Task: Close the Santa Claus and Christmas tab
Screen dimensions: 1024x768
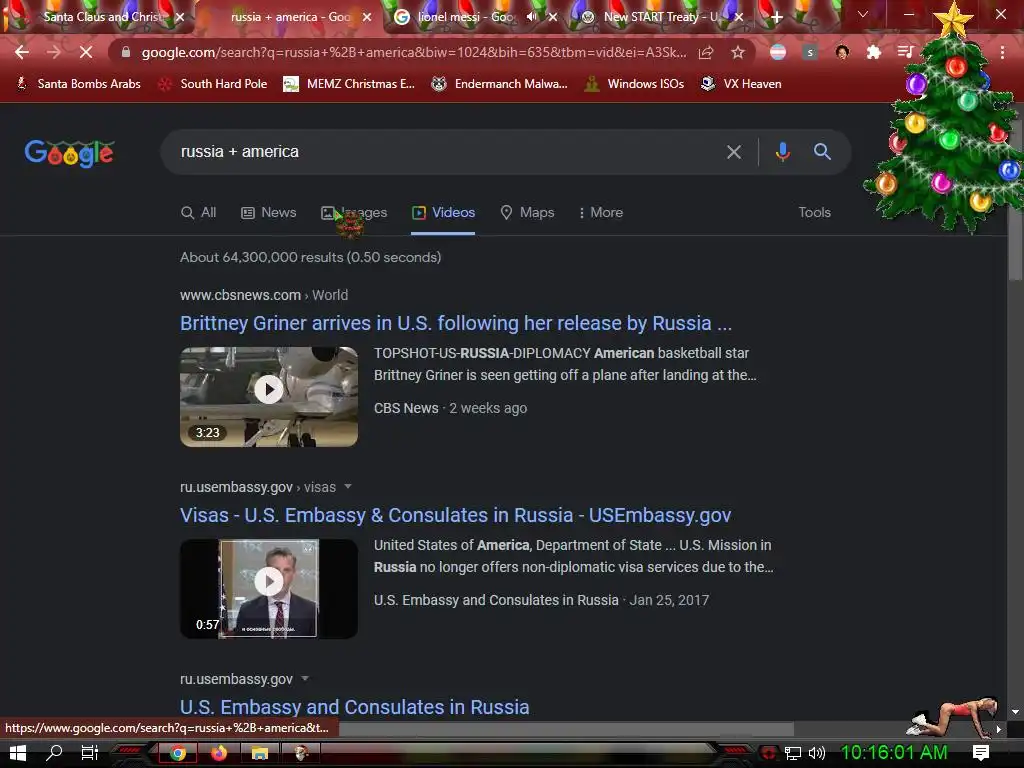Action: click(180, 17)
